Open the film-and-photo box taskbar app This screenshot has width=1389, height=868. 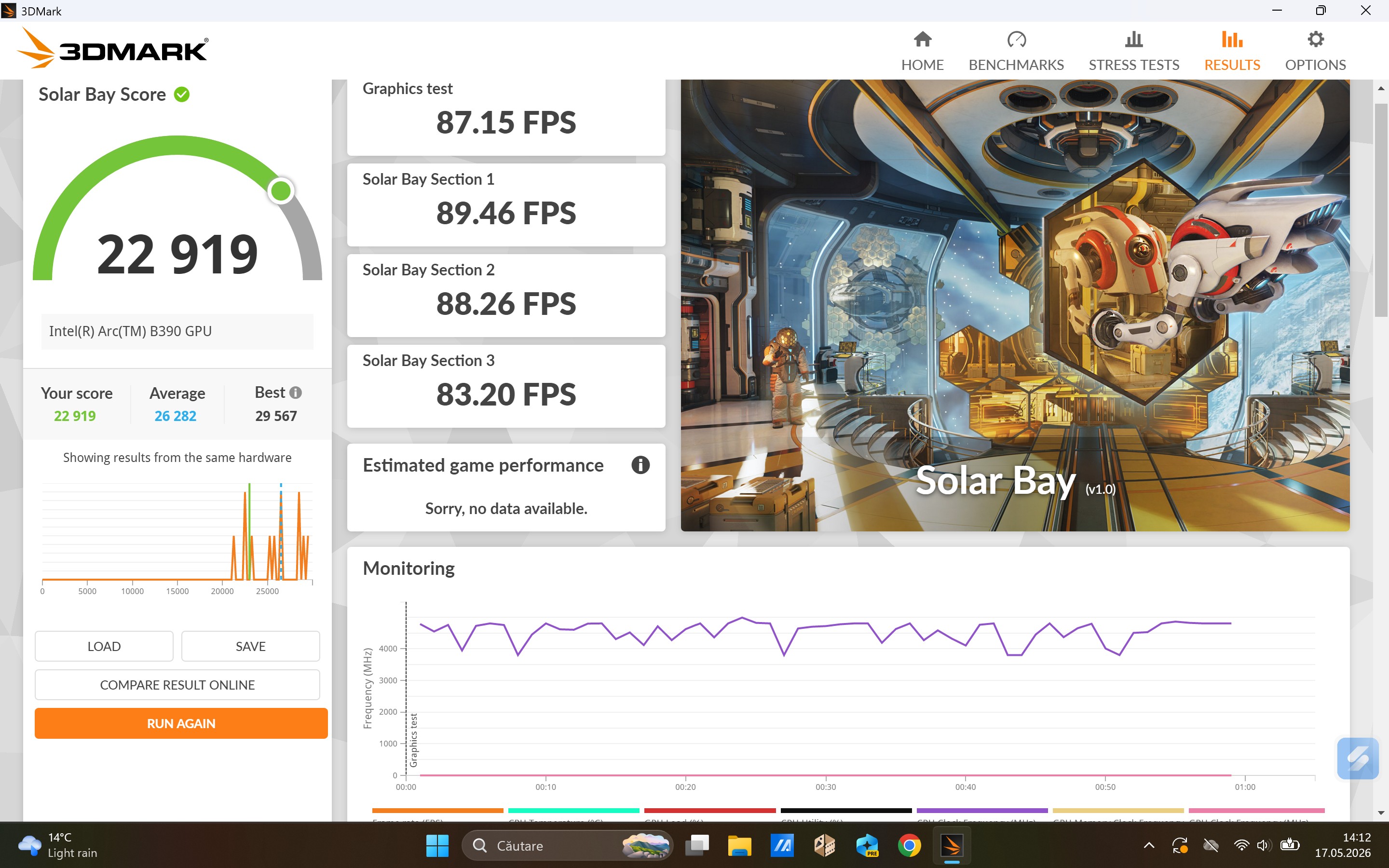coord(824,846)
